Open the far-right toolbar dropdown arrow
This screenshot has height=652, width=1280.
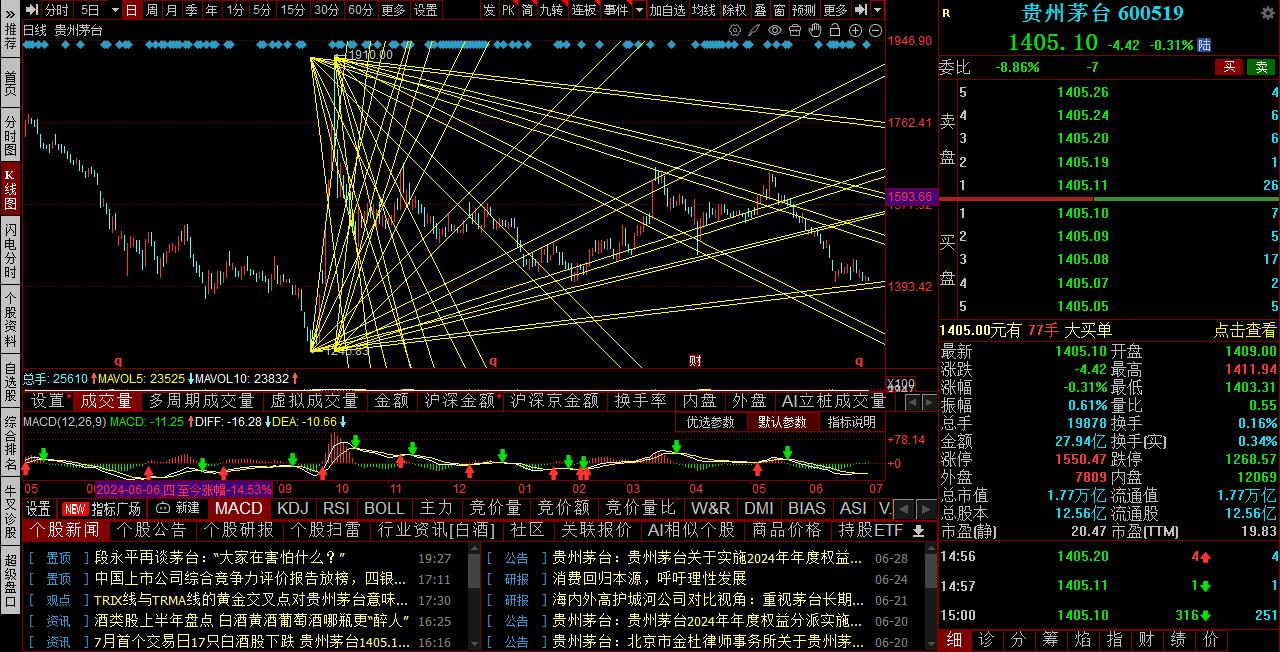coord(877,10)
